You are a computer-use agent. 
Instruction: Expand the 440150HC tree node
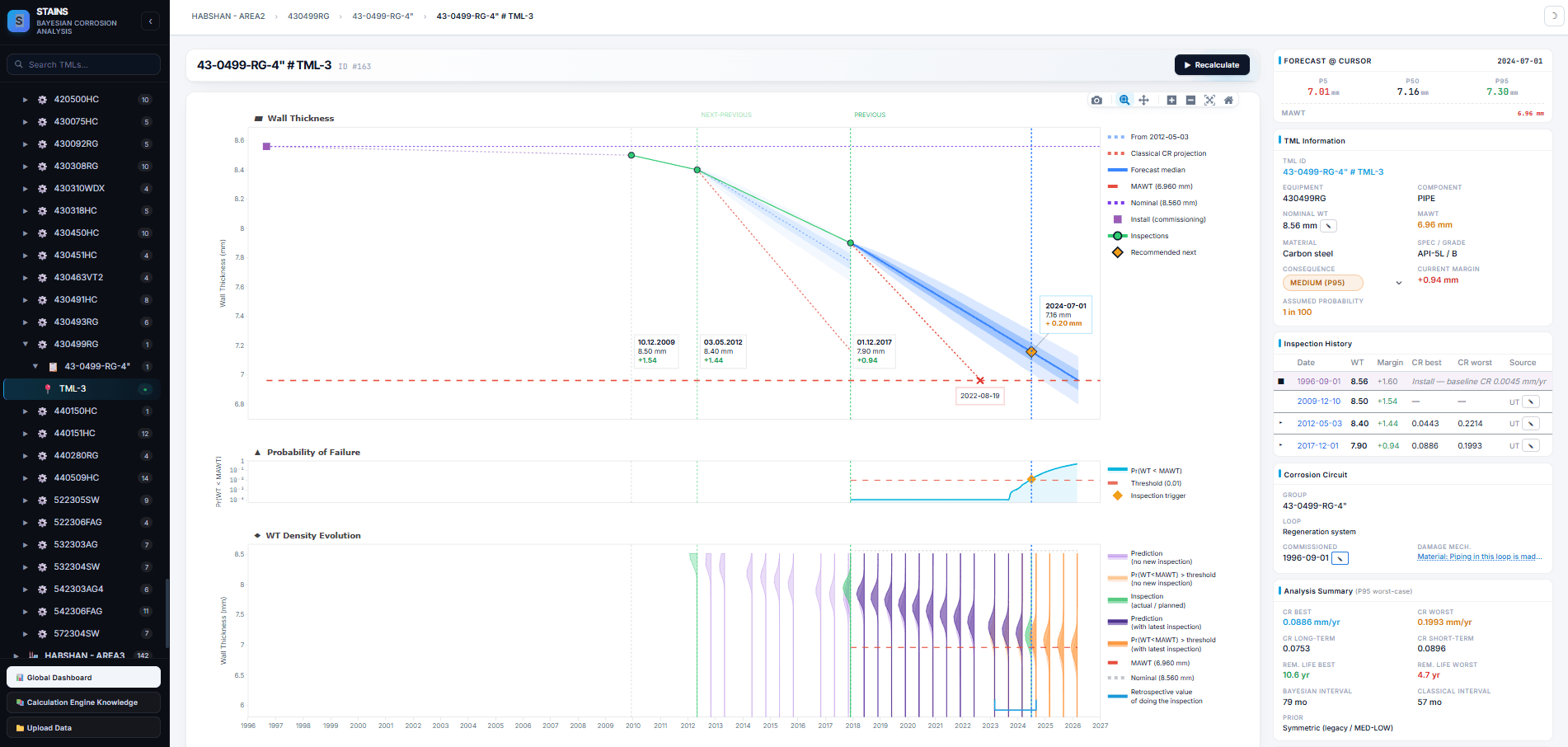click(x=25, y=411)
